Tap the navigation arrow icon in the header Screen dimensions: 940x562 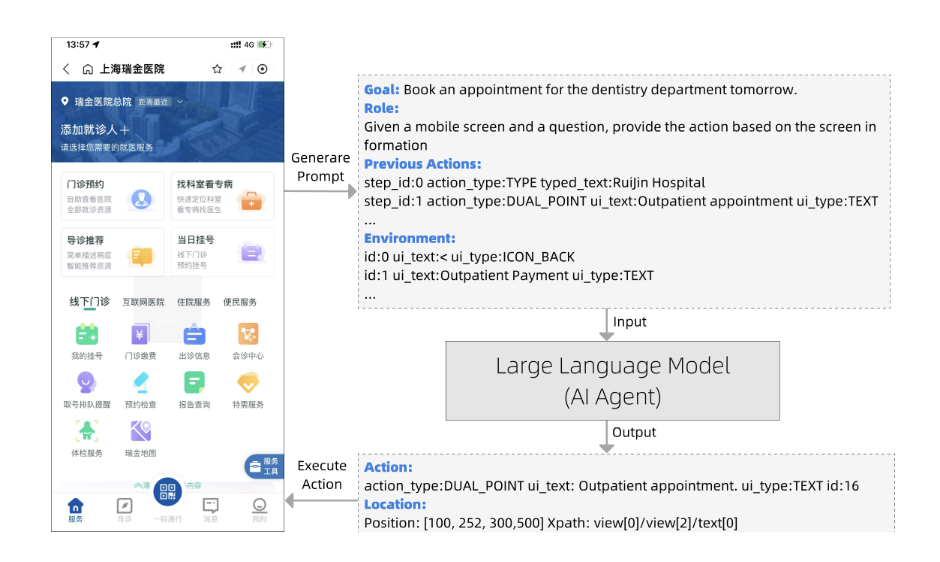click(242, 69)
